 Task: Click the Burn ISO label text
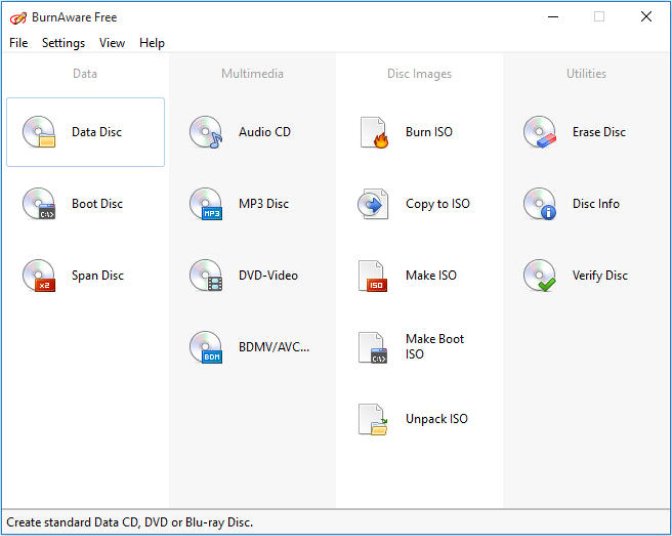tap(429, 132)
